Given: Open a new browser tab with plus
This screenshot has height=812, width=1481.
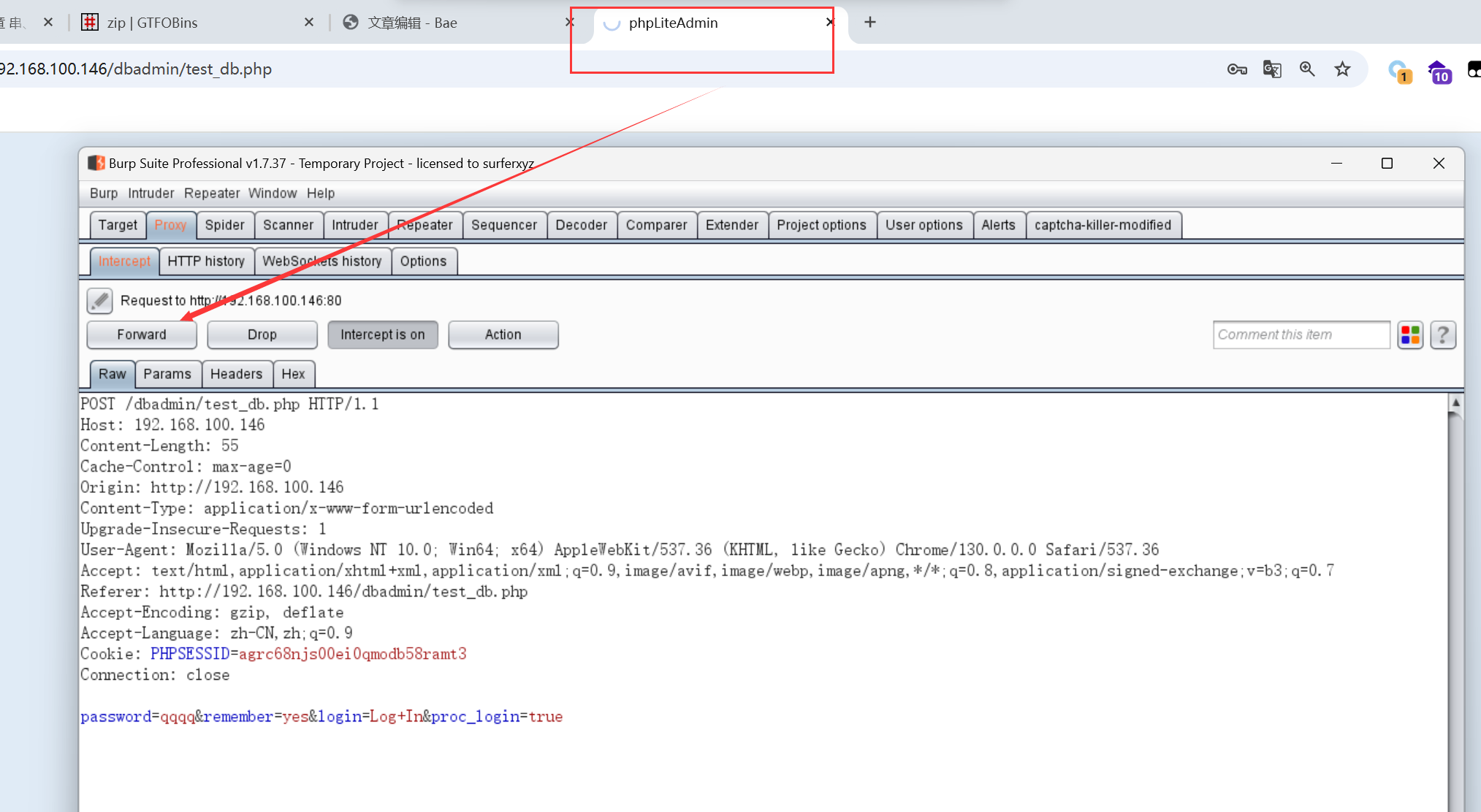Looking at the screenshot, I should 869,22.
